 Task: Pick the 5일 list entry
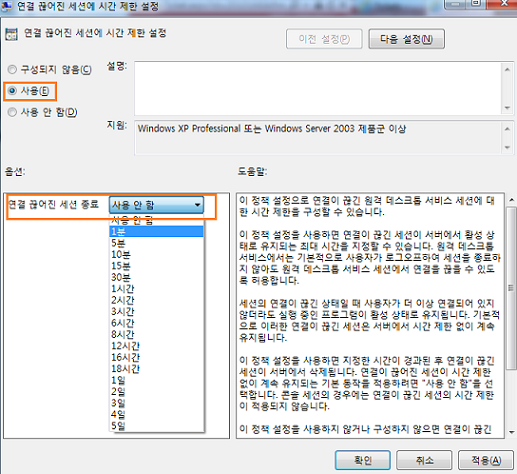(156, 426)
